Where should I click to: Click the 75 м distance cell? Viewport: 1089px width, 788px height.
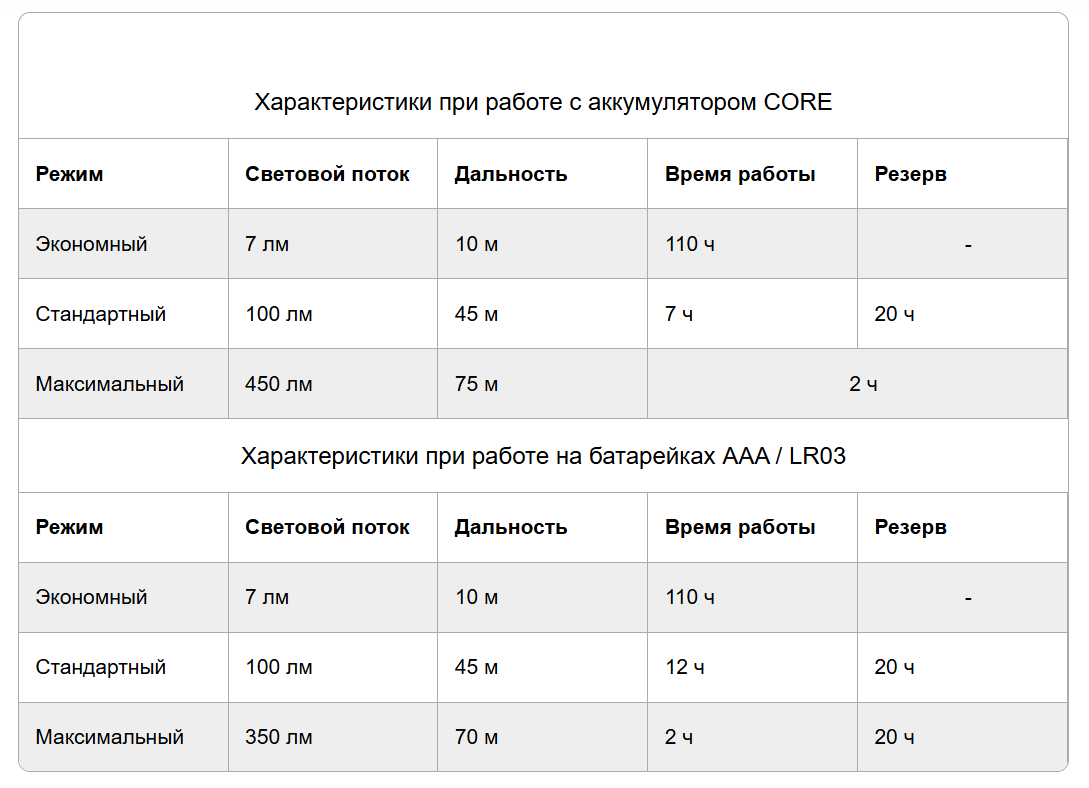pos(477,384)
